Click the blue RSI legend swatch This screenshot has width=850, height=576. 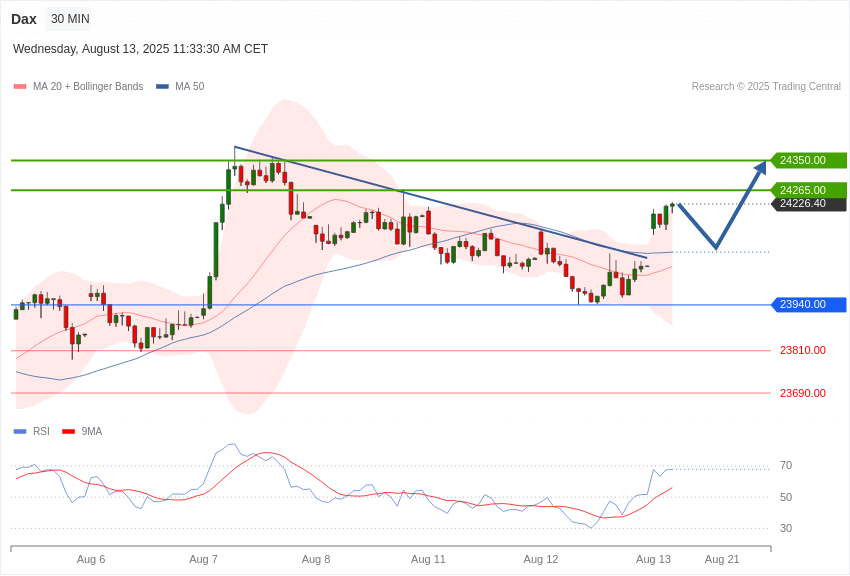[x=20, y=432]
